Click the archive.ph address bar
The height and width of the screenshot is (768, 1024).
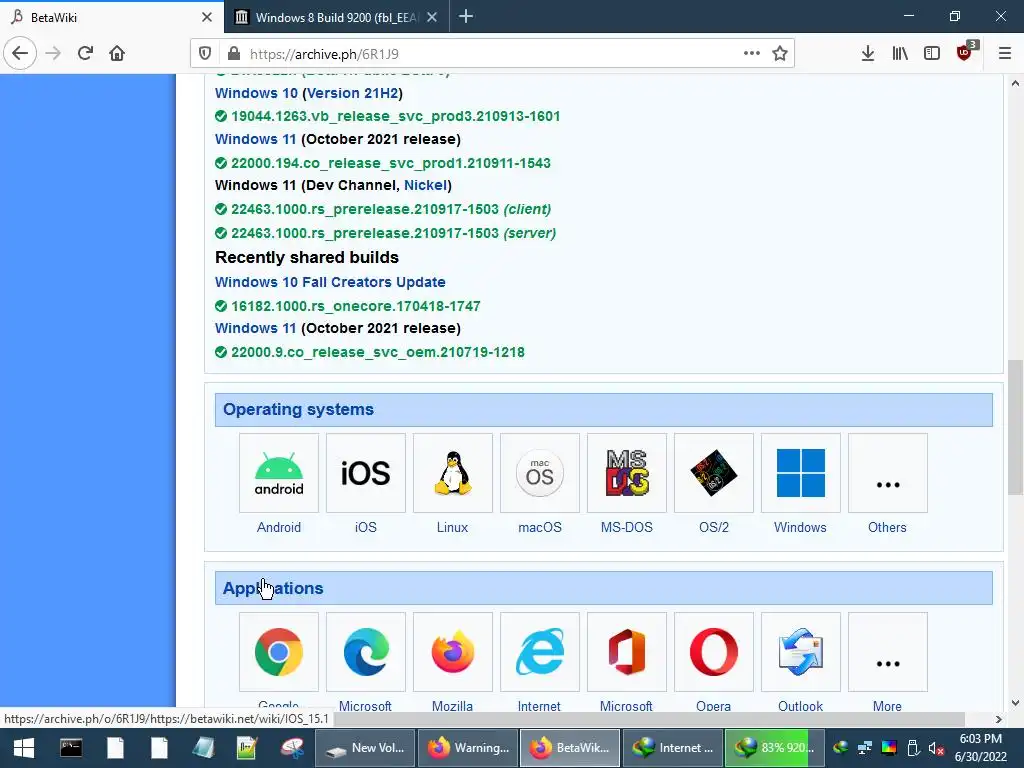[x=493, y=54]
